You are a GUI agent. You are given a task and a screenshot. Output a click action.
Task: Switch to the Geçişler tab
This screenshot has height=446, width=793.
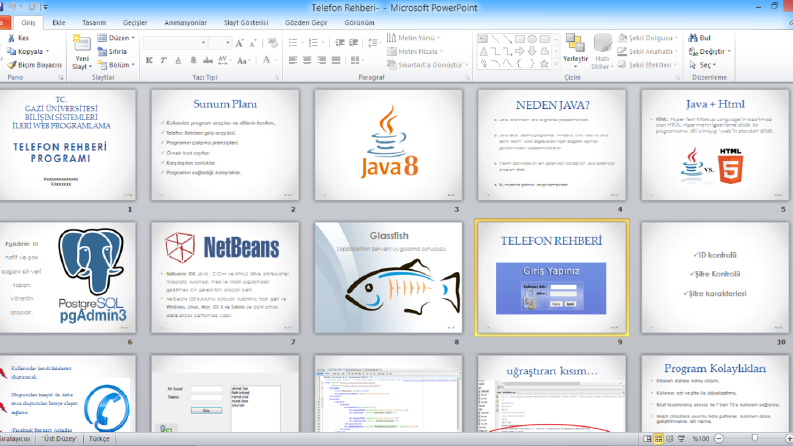point(135,23)
